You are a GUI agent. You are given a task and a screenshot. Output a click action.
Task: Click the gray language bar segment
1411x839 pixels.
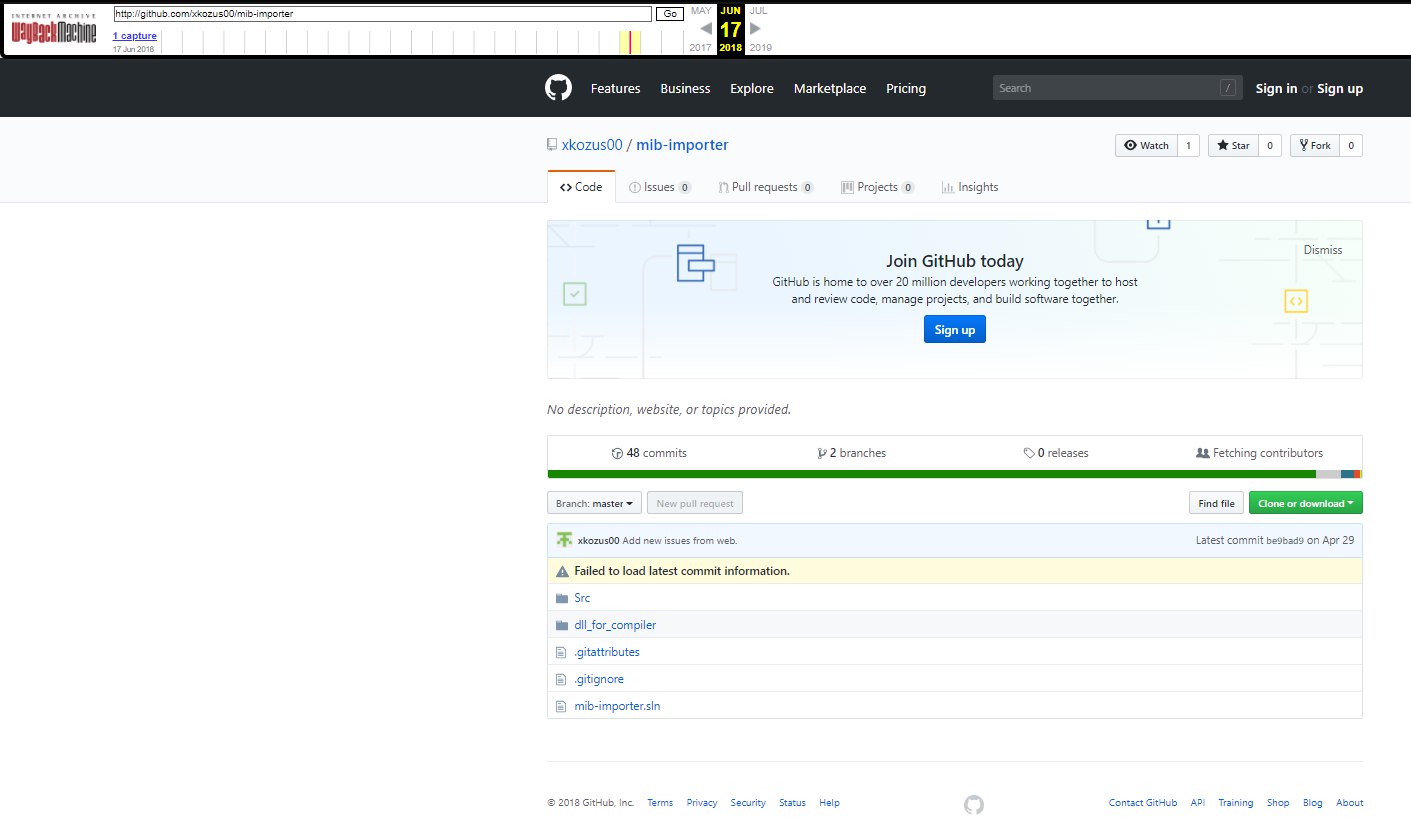coord(1328,474)
